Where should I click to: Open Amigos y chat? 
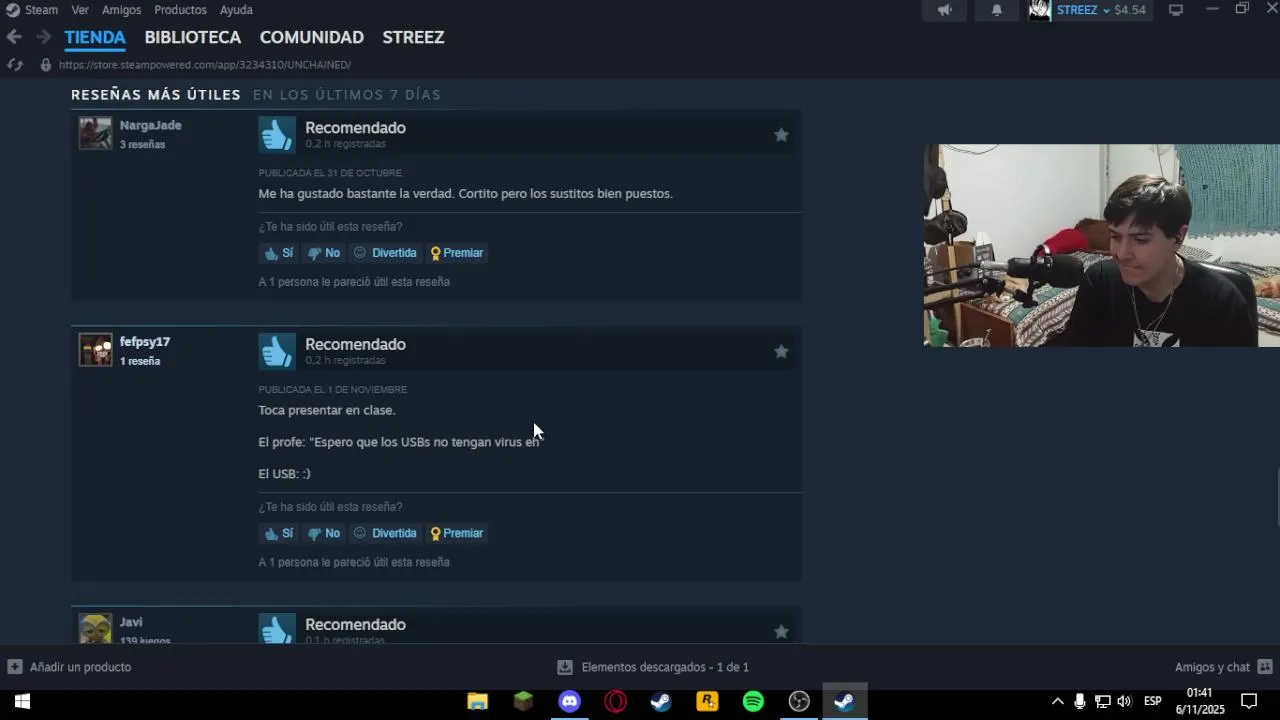(1224, 667)
